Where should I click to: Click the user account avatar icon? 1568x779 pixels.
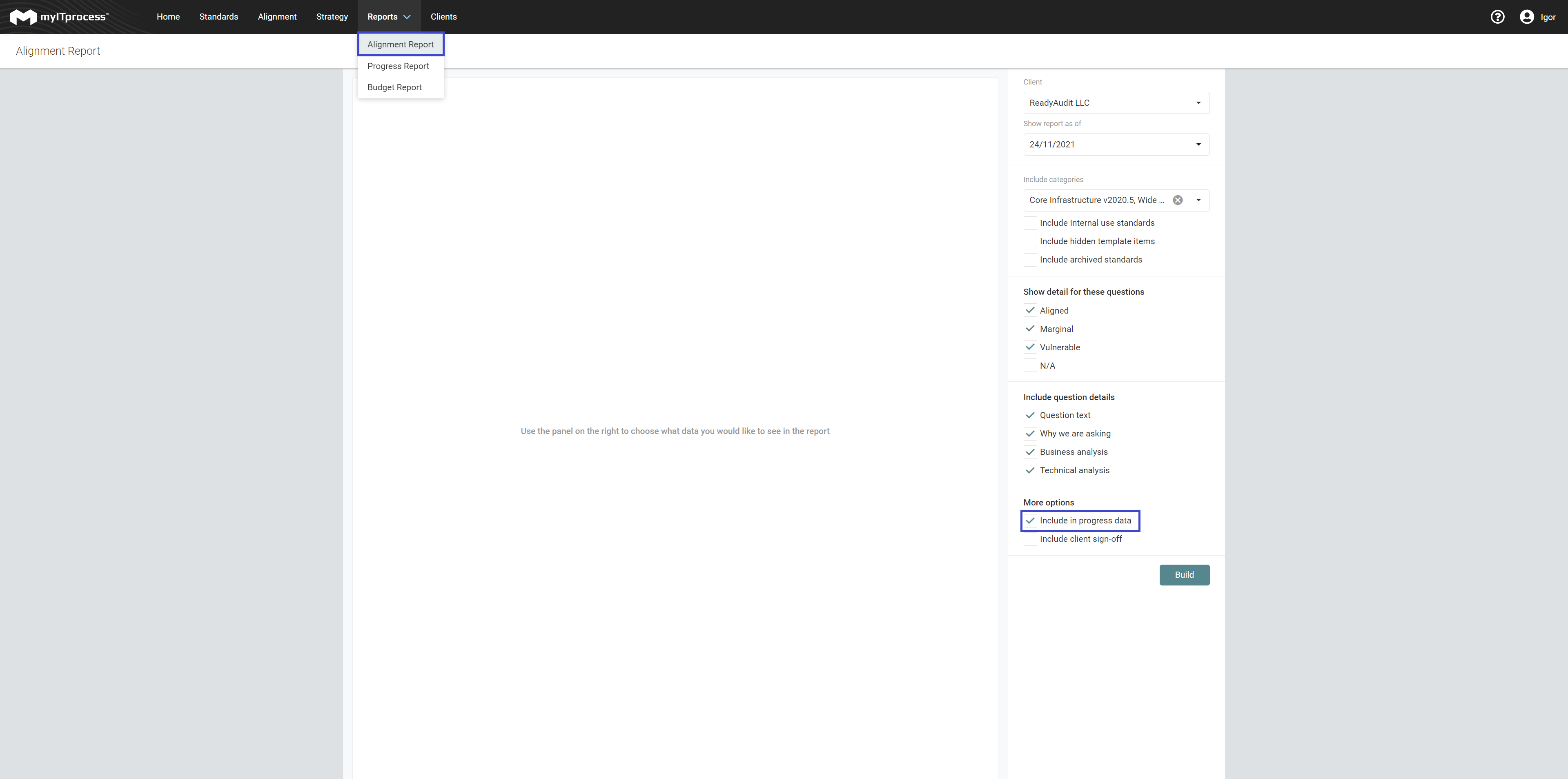pos(1527,17)
